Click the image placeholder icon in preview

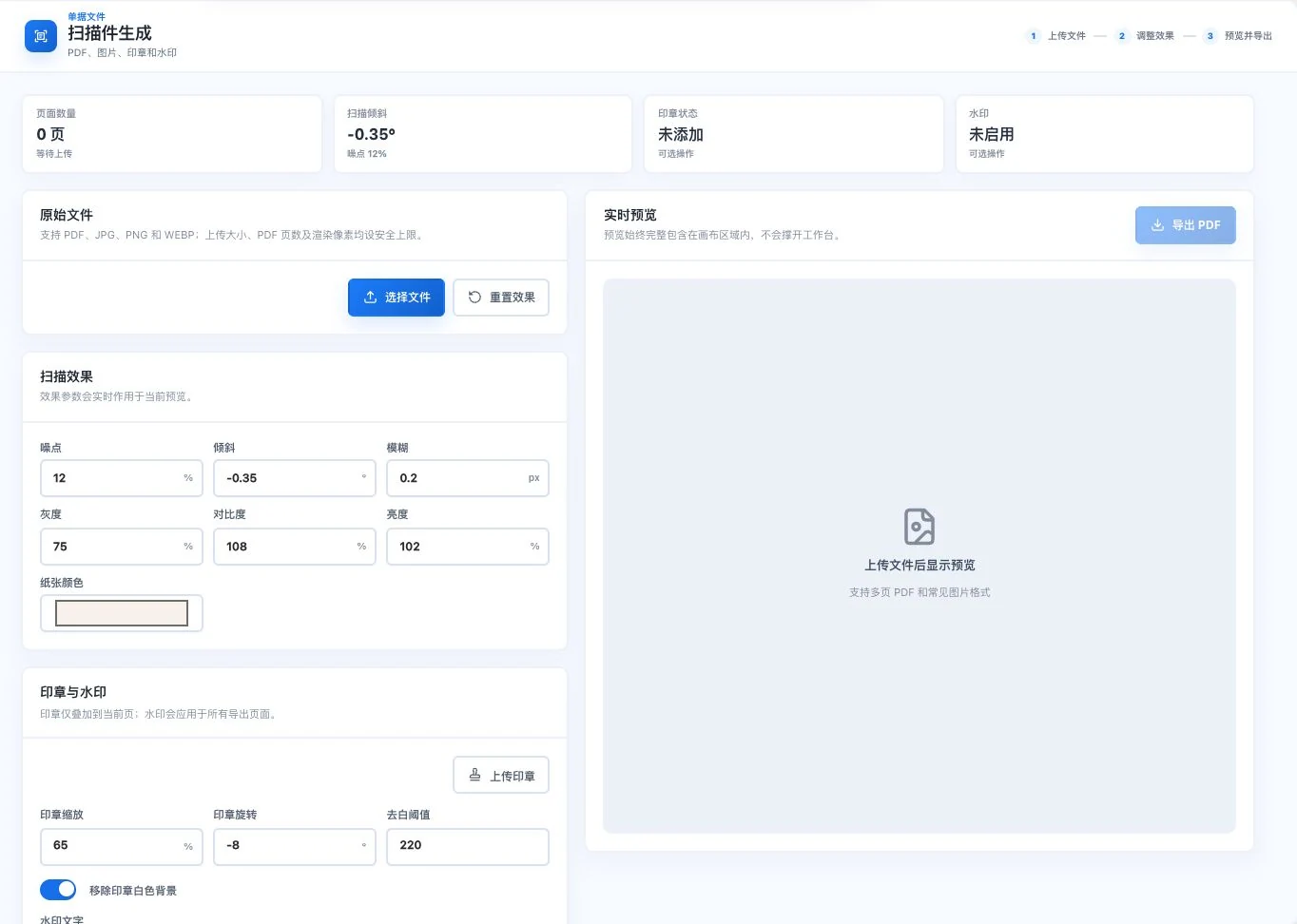pos(919,526)
